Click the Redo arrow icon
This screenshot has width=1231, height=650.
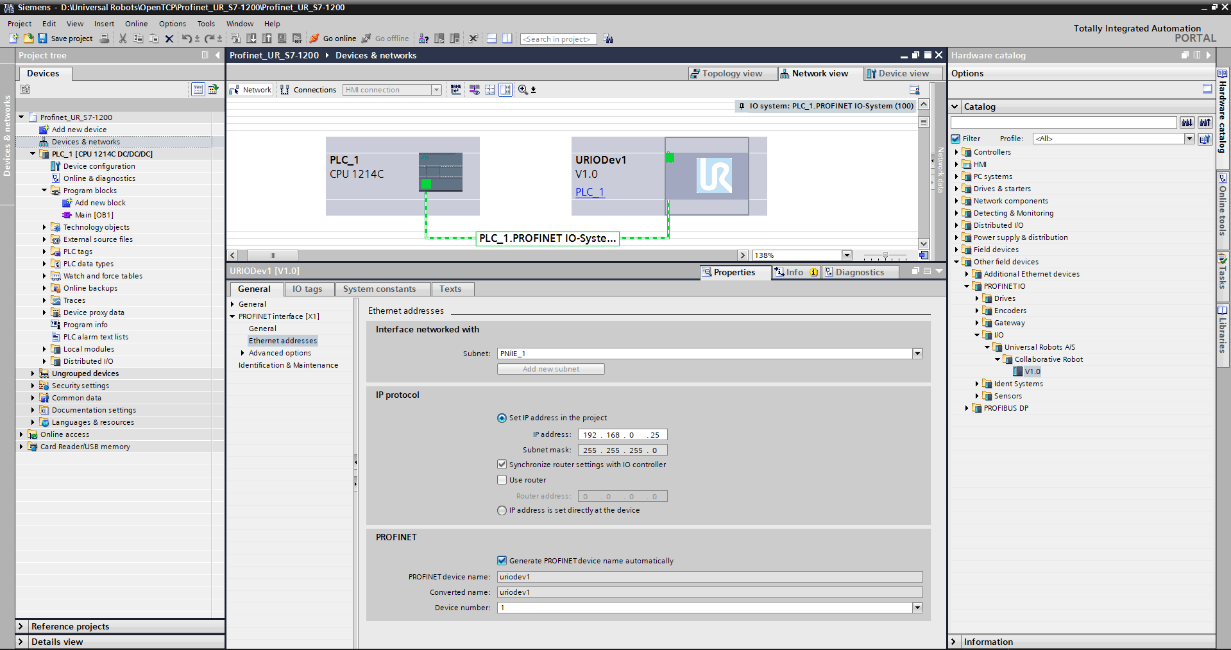210,38
